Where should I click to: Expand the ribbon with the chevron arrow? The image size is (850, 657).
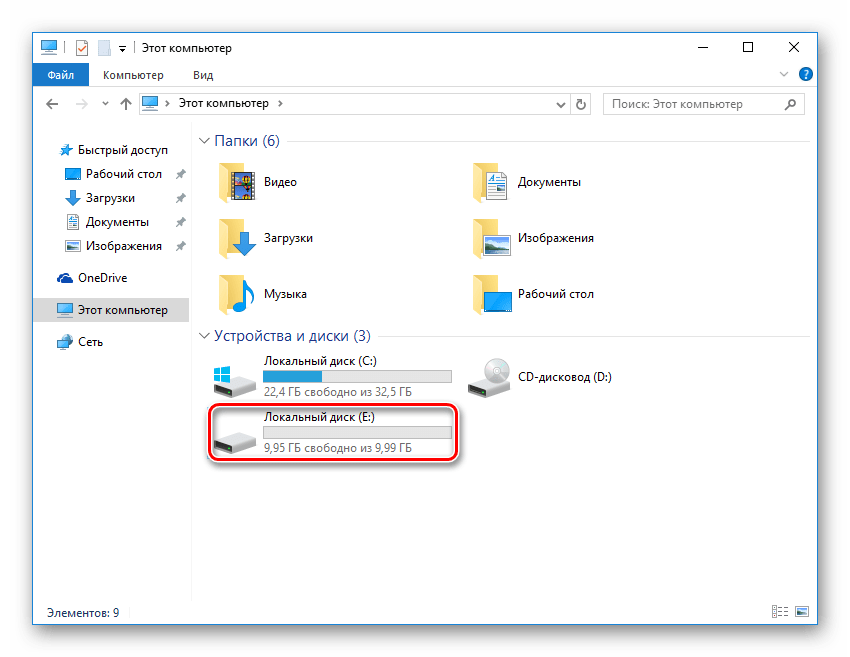point(784,74)
